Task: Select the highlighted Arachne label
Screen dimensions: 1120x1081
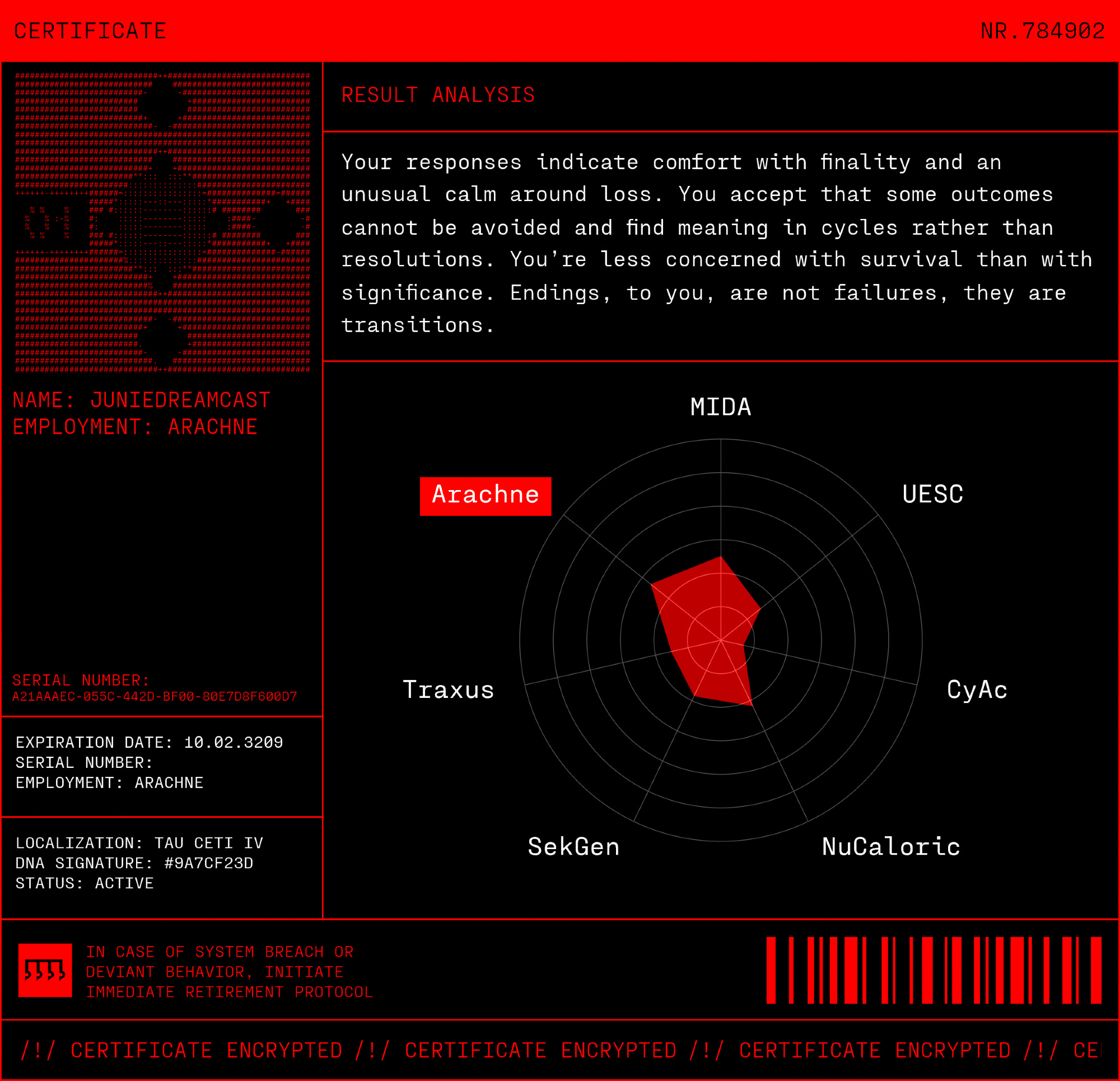Action: pos(485,496)
